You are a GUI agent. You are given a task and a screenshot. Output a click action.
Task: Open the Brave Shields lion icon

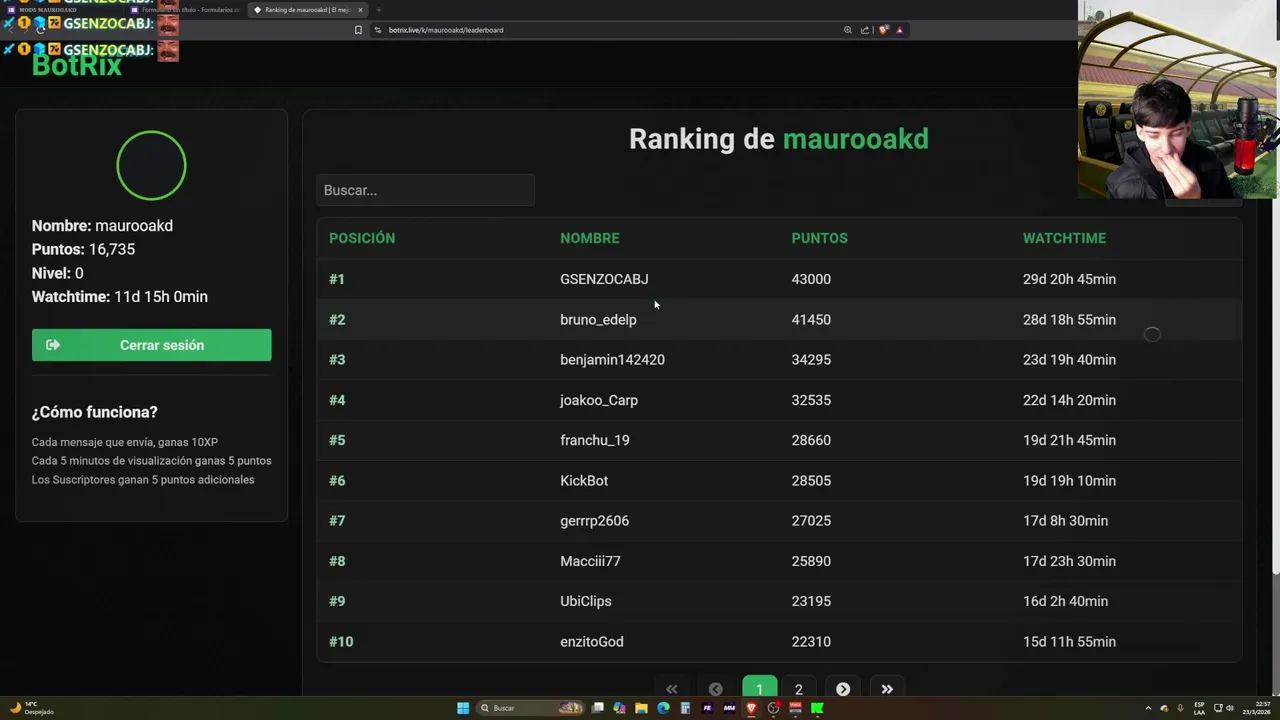pyautogui.click(x=883, y=30)
